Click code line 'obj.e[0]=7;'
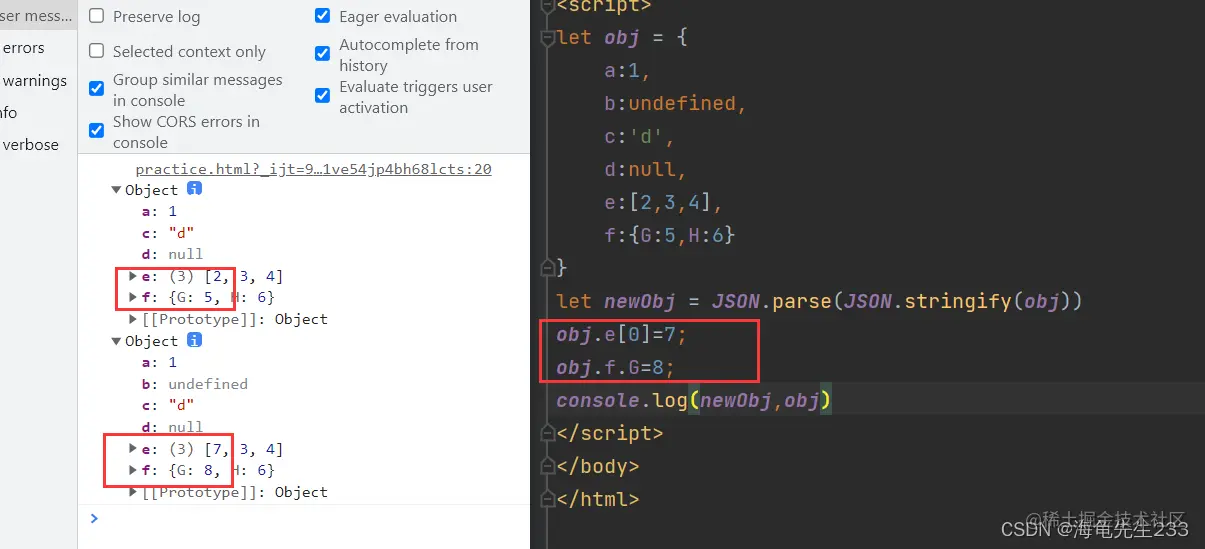This screenshot has height=549, width=1205. point(622,334)
